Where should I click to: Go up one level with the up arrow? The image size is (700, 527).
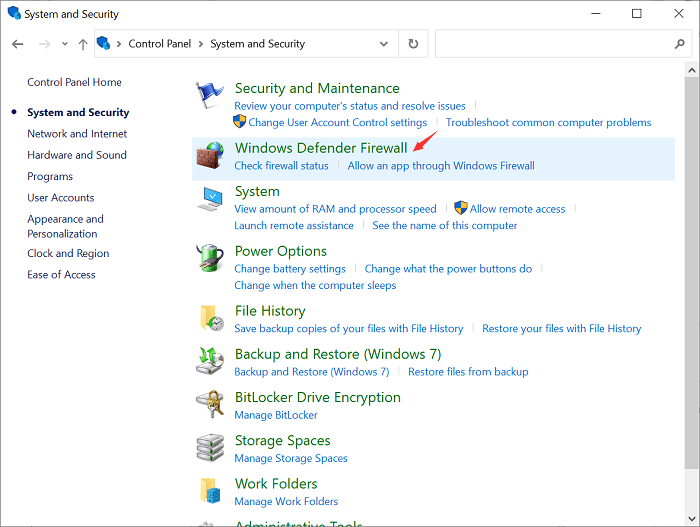point(83,44)
